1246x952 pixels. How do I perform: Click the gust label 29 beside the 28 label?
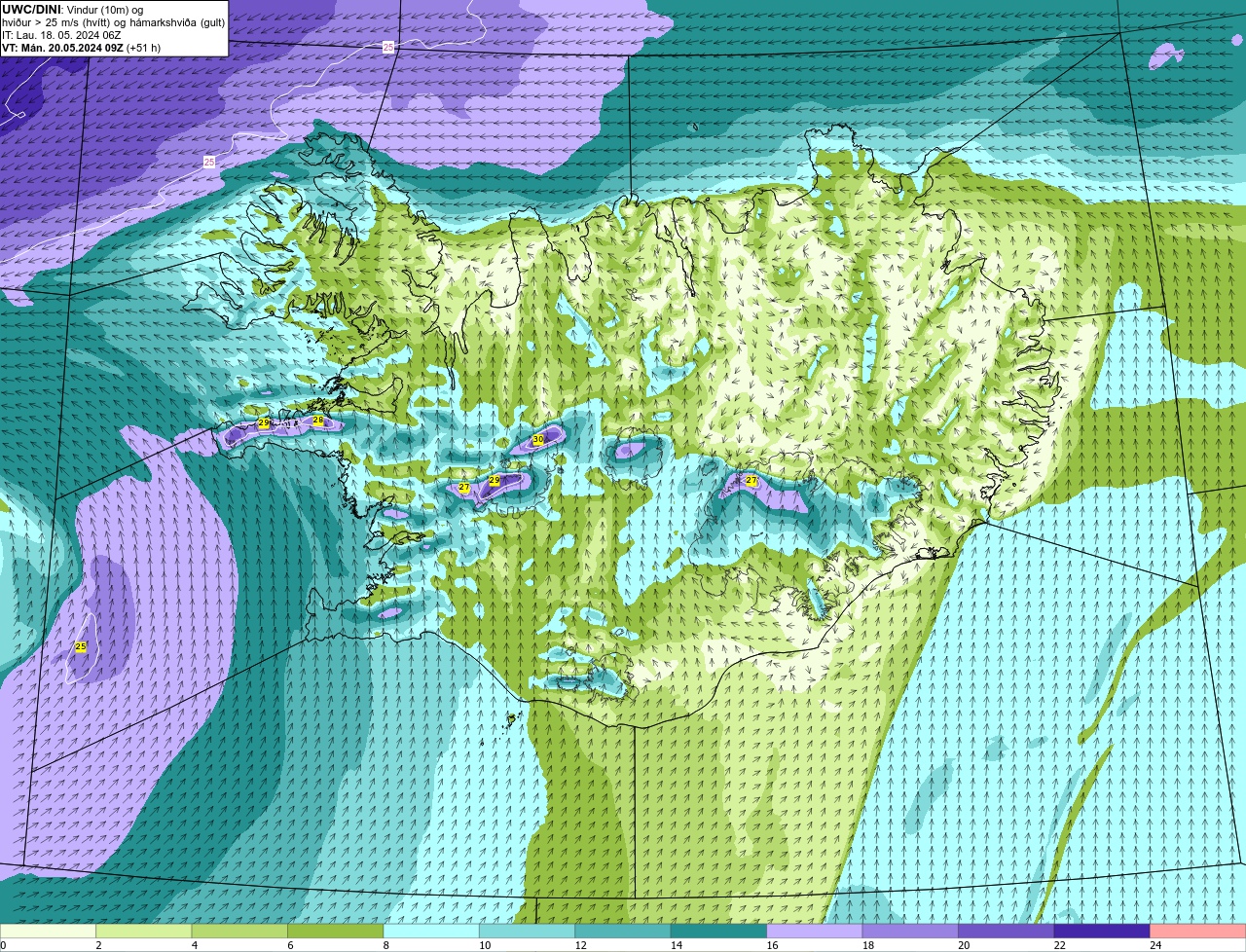264,423
